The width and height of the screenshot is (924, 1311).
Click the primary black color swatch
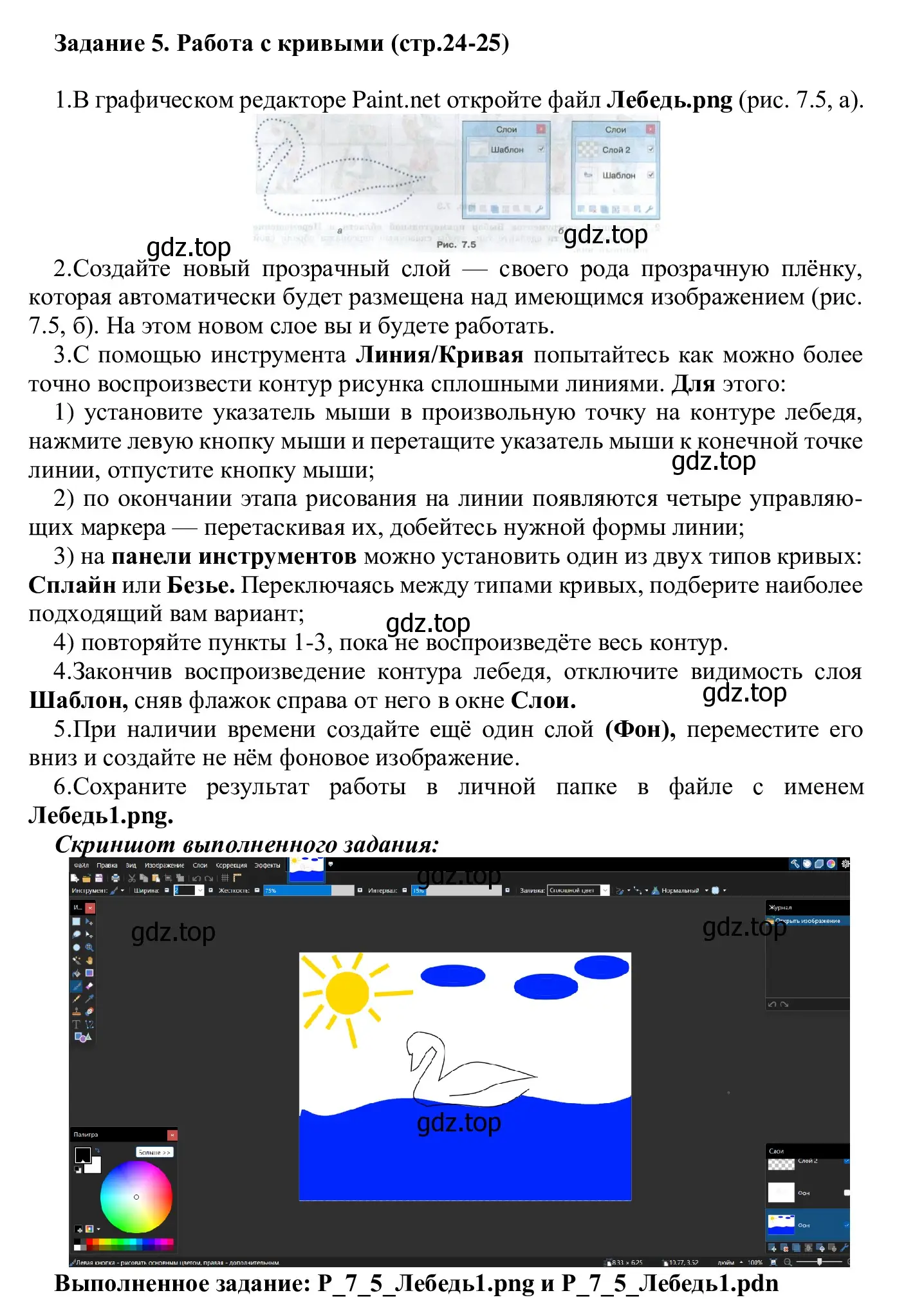83,1155
